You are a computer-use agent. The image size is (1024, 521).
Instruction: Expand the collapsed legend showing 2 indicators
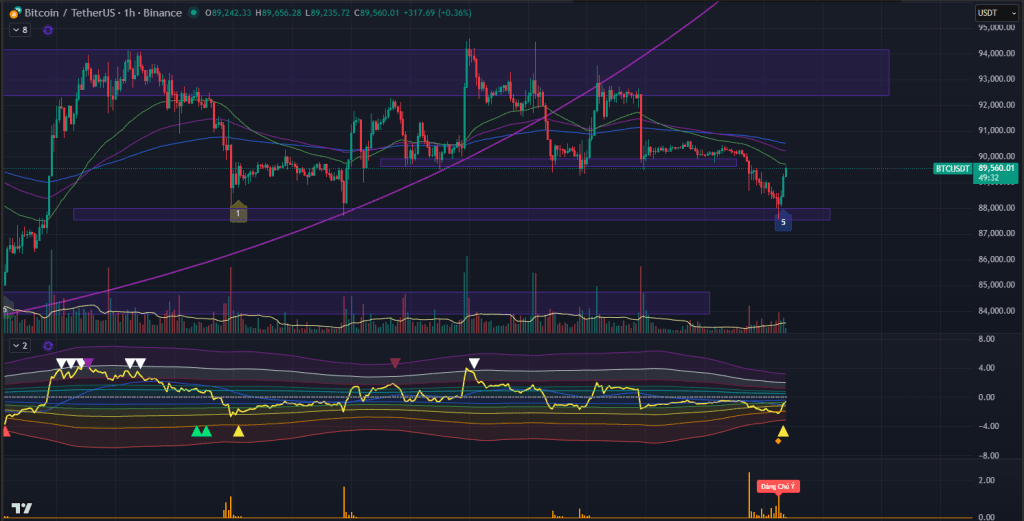coord(19,345)
